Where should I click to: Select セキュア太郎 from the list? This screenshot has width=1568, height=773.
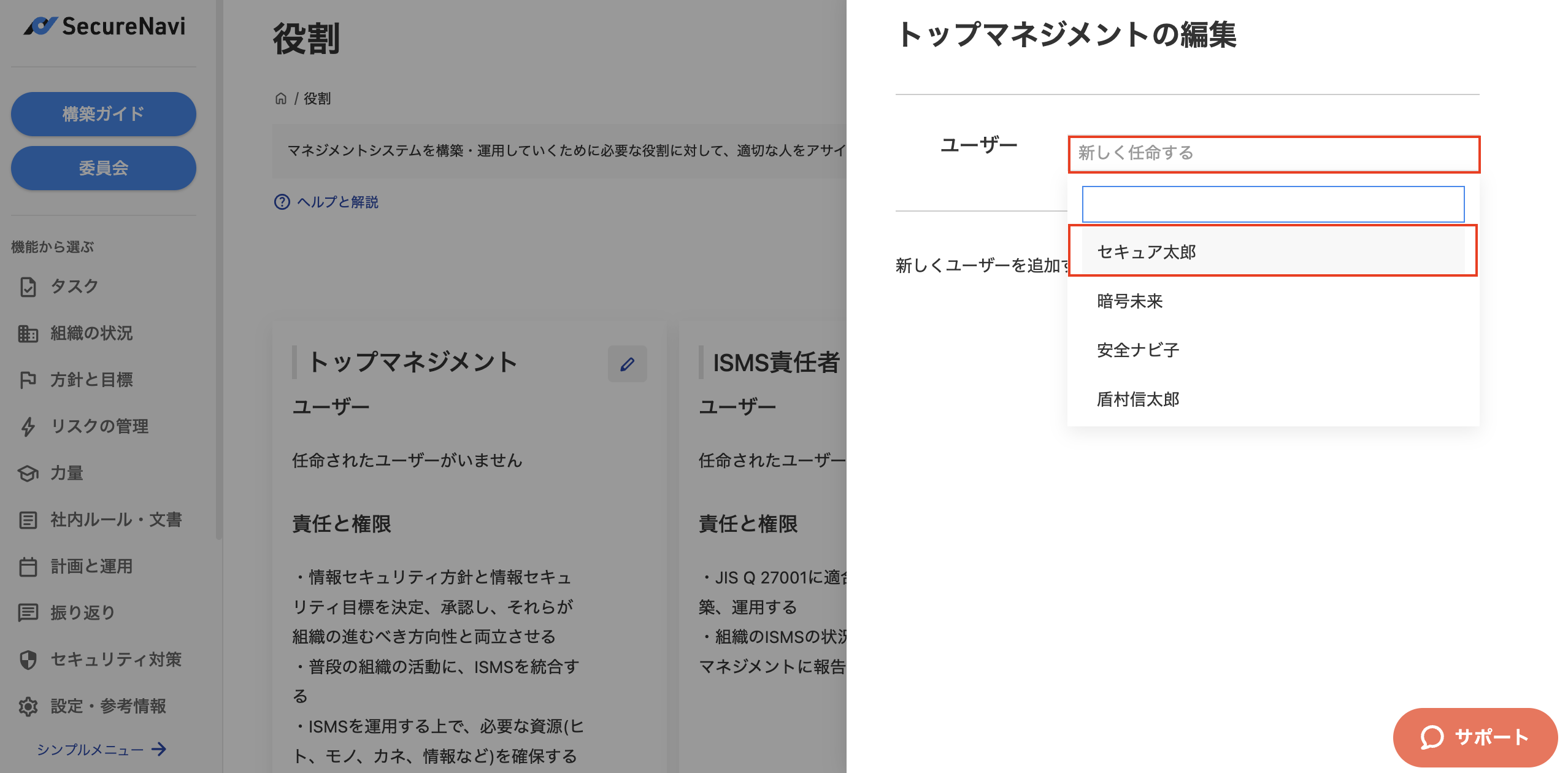(1273, 252)
